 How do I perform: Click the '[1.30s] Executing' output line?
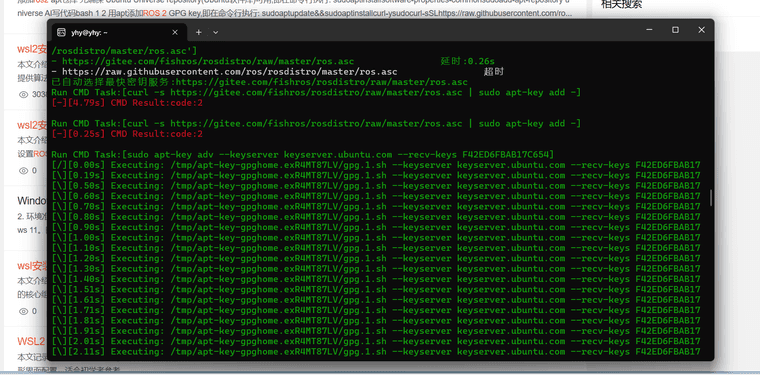pos(376,268)
